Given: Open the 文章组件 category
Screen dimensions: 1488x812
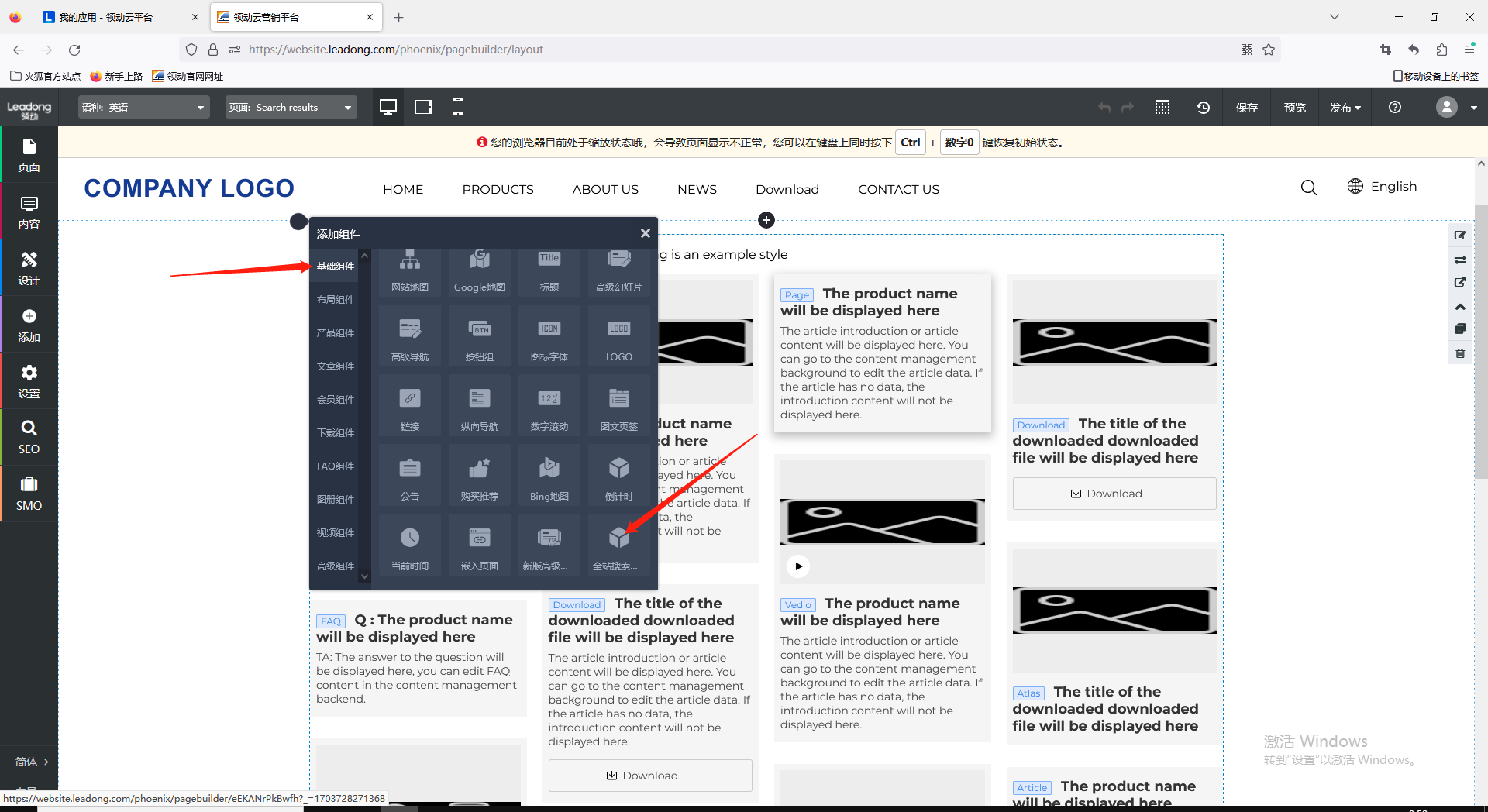Looking at the screenshot, I should pos(335,366).
